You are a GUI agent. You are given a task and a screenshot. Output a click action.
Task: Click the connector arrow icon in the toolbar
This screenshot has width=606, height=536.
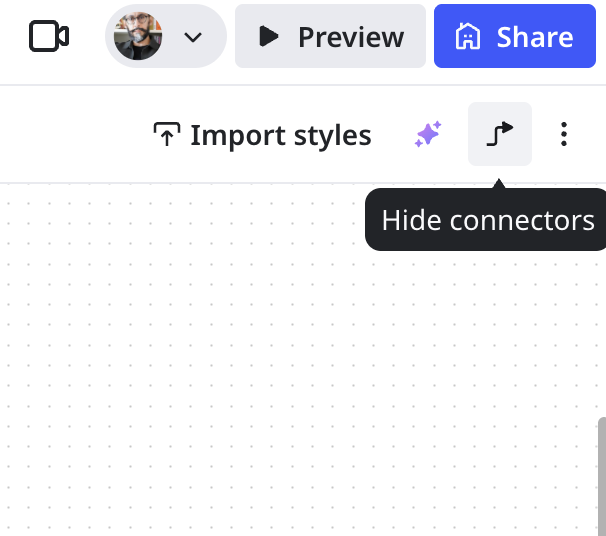pos(500,134)
